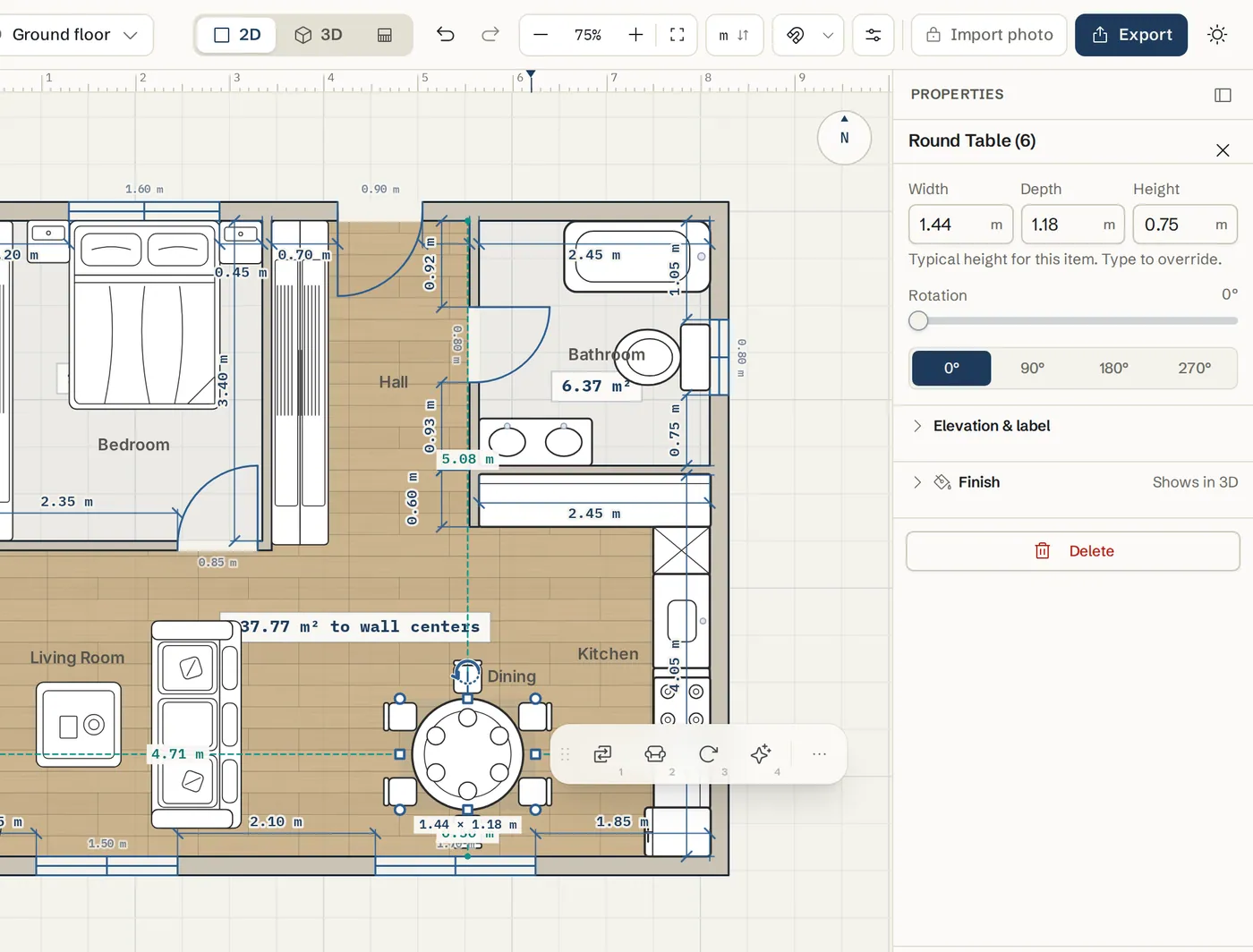The height and width of the screenshot is (952, 1253).
Task: Undo the last action
Action: [445, 35]
